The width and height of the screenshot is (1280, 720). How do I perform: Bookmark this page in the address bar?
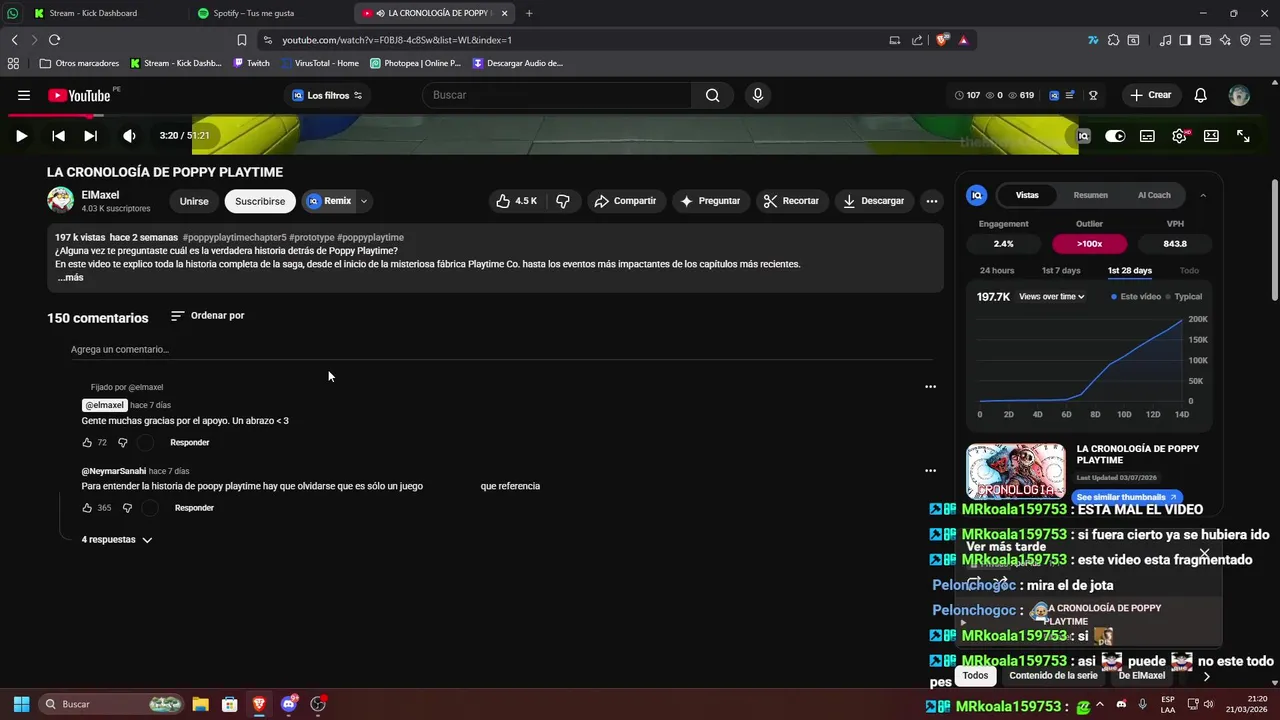tap(242, 40)
